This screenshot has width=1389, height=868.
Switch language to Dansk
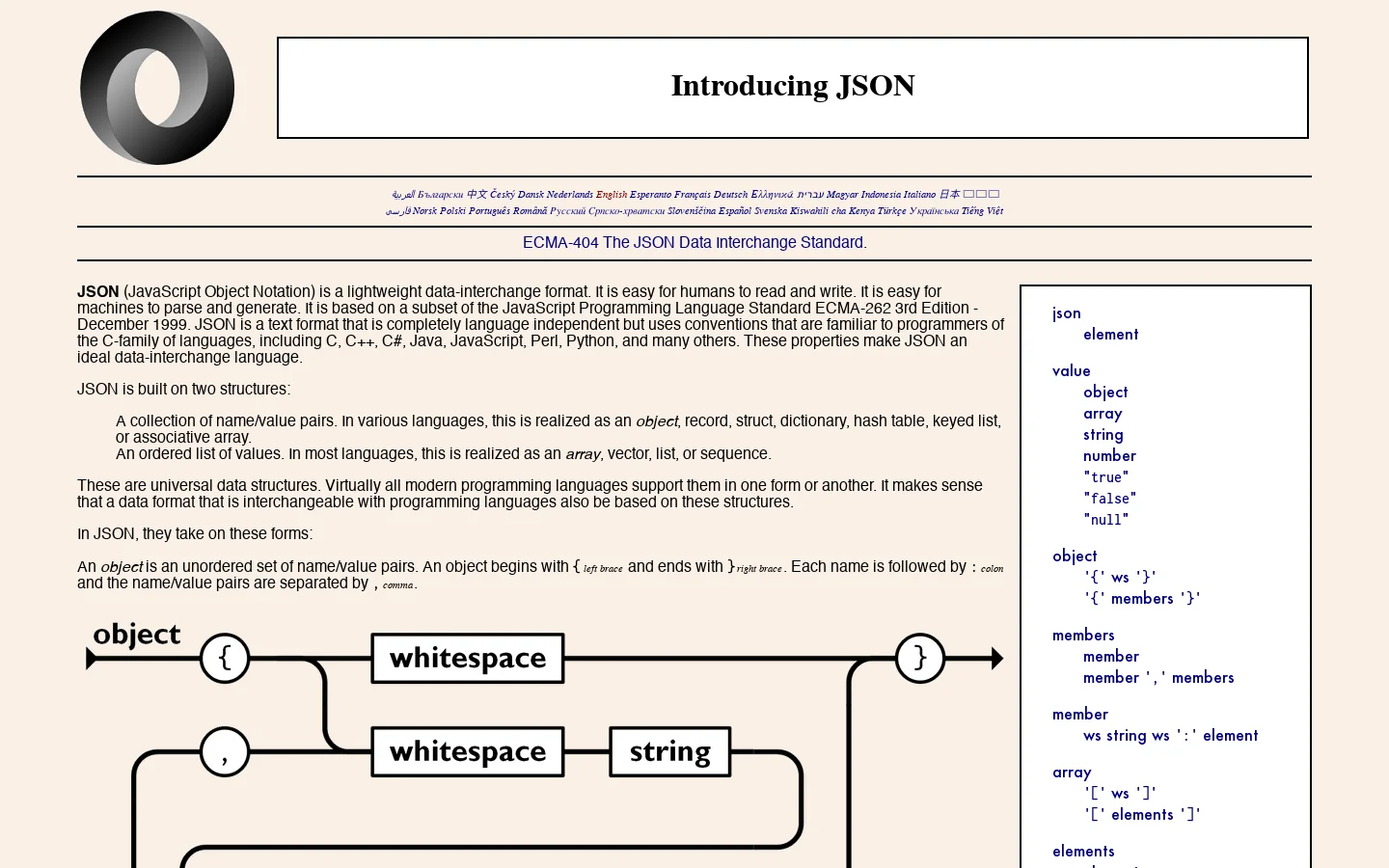click(531, 195)
